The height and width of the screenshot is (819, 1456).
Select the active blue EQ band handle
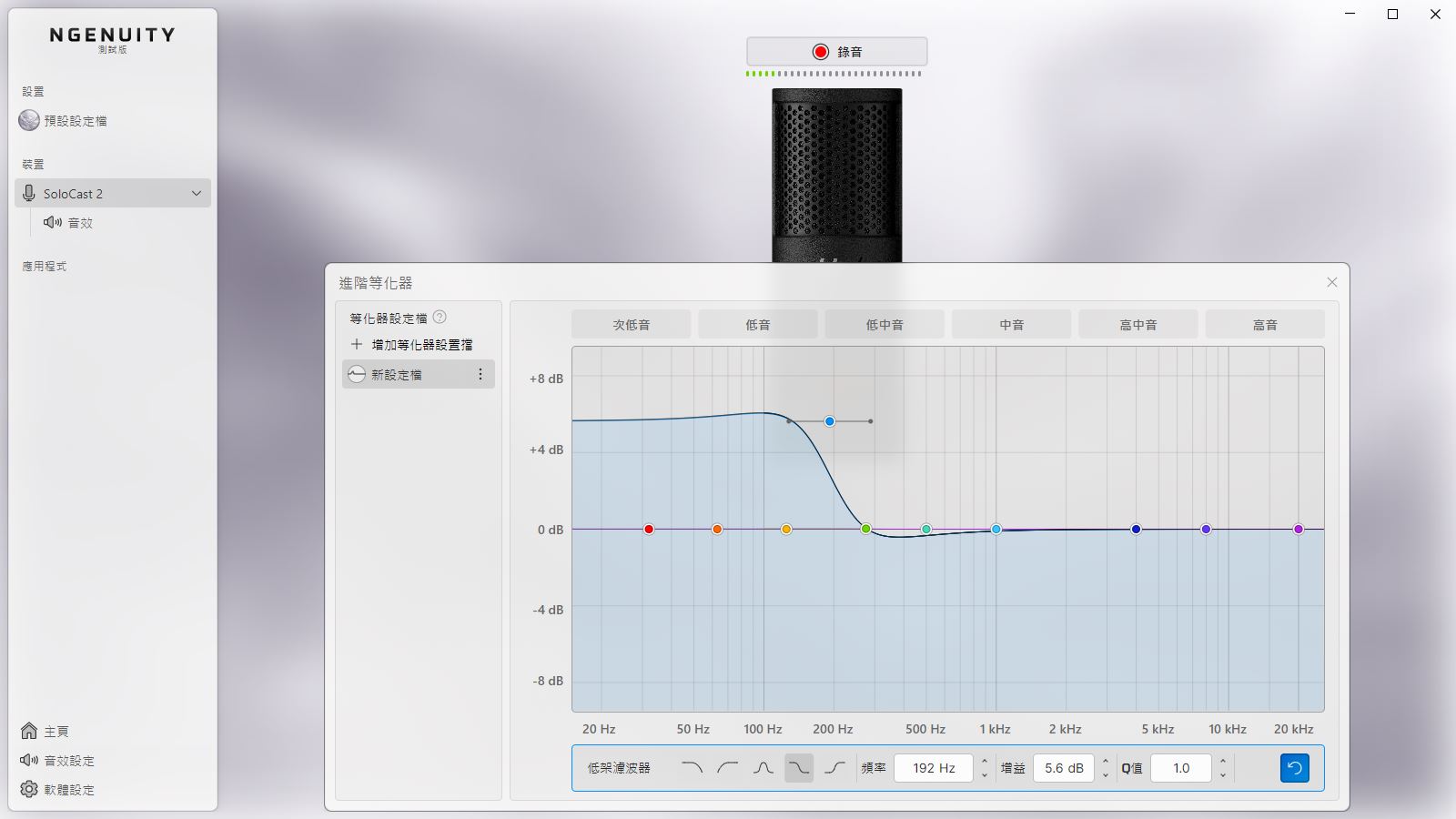pyautogui.click(x=830, y=421)
